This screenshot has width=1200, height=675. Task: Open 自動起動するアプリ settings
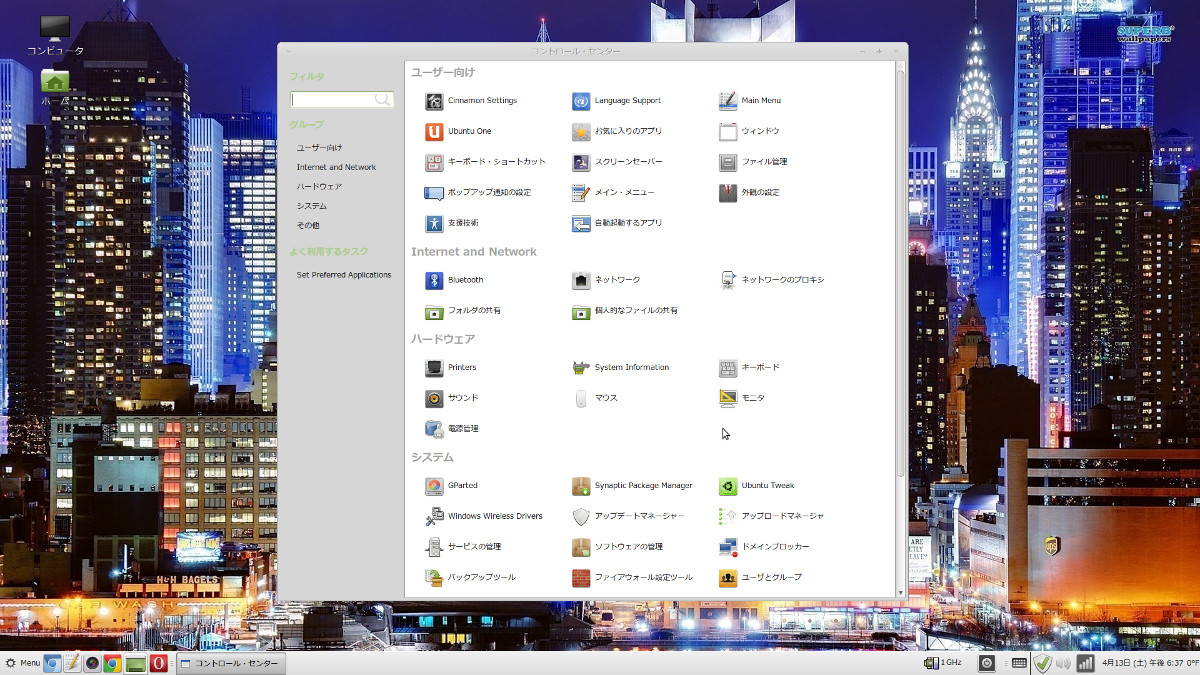pyautogui.click(x=617, y=223)
